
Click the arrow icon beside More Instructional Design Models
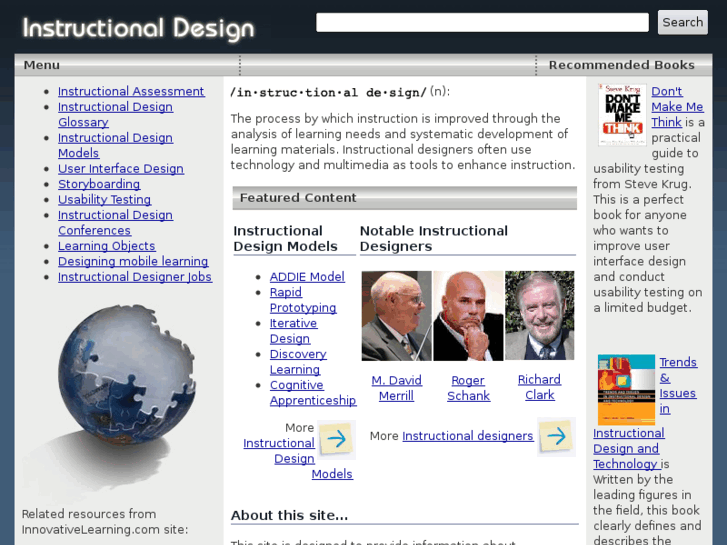pos(337,439)
